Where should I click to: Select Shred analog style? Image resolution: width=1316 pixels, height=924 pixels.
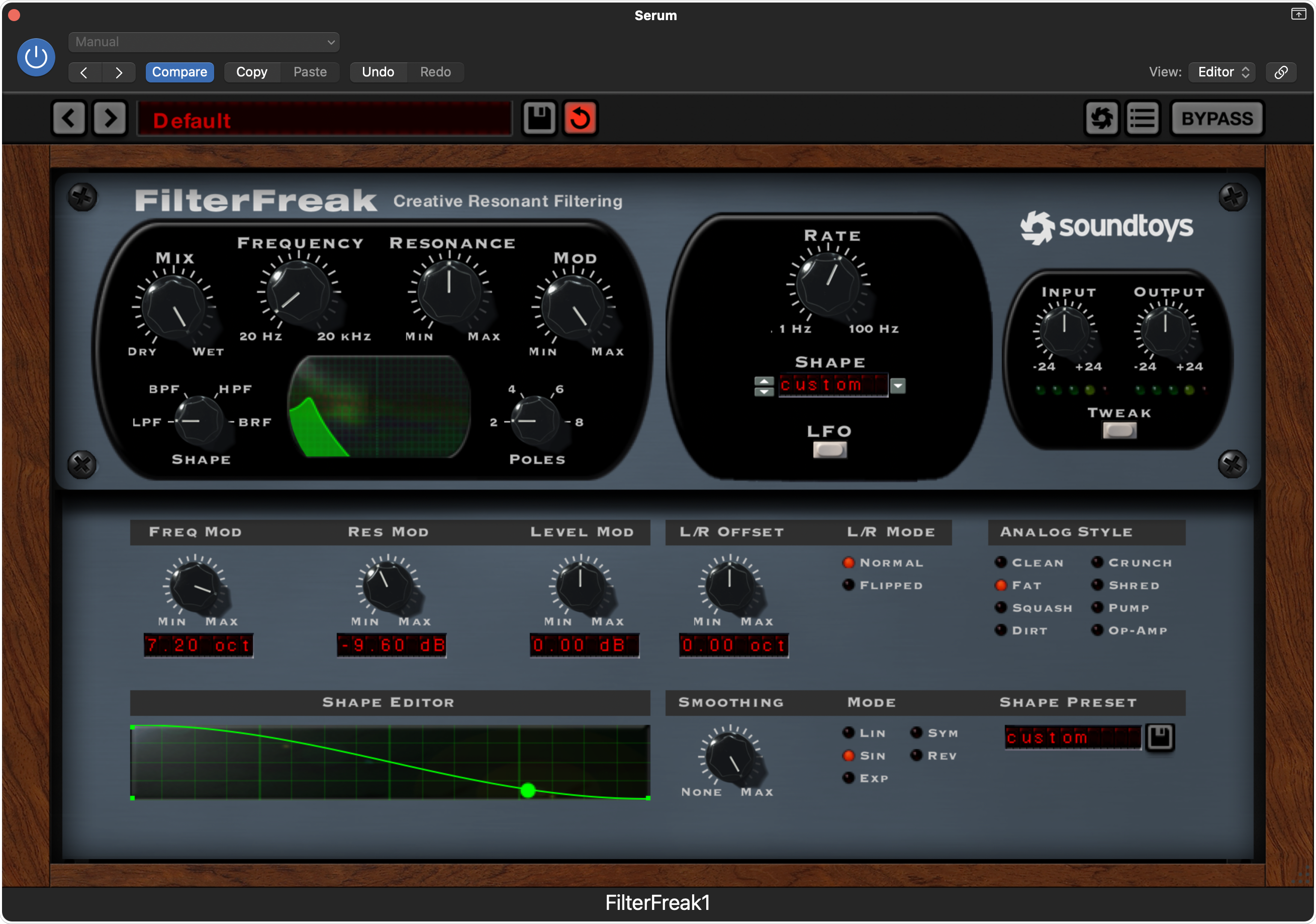click(x=1097, y=585)
